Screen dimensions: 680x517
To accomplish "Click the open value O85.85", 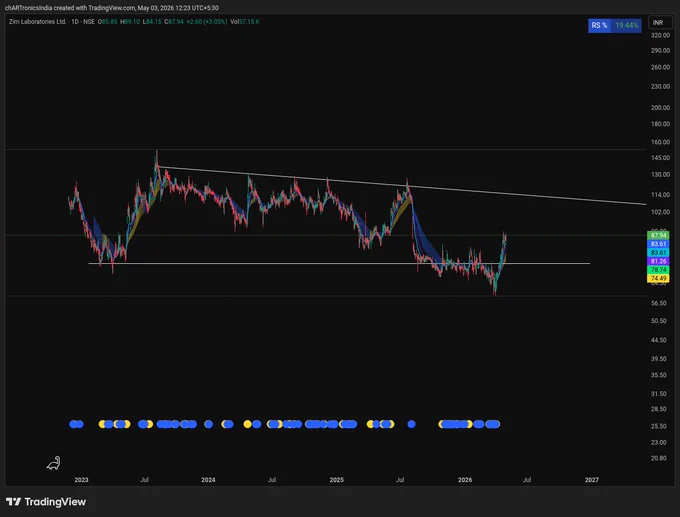I will (107, 22).
